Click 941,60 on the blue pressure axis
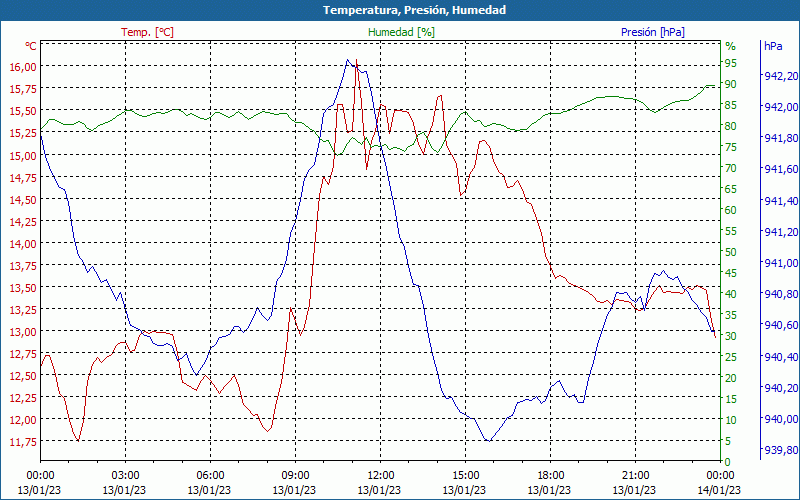Screen dimensions: 800x500 point(781,169)
